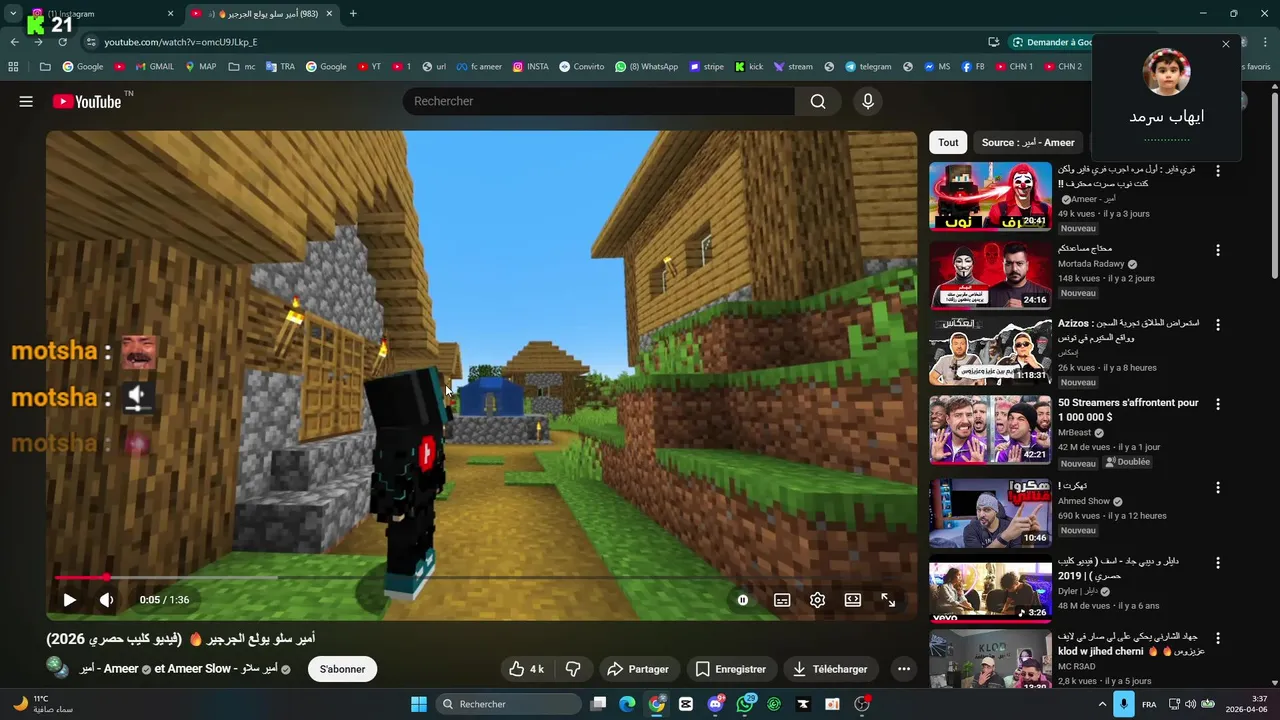Image resolution: width=1280 pixels, height=720 pixels.
Task: Open the GMAIL bookmark
Action: coord(153,67)
